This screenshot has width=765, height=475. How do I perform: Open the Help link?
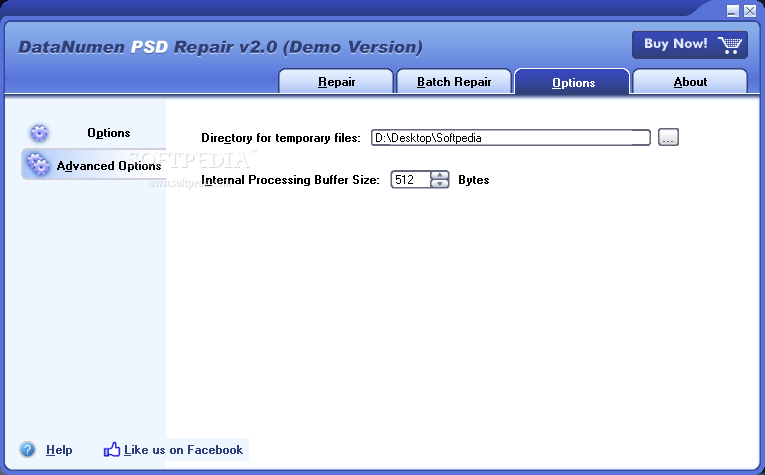point(59,450)
